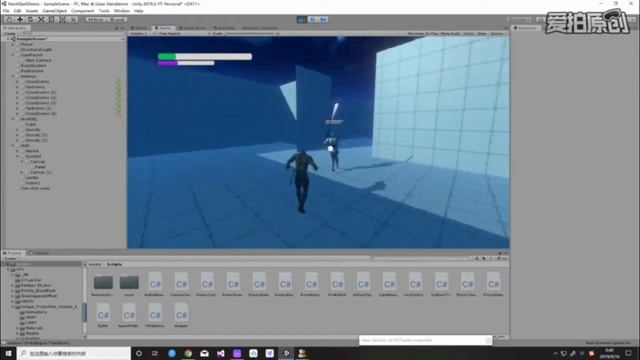Select Main Camera in Hierarchy
The height and width of the screenshot is (360, 640).
pos(38,60)
